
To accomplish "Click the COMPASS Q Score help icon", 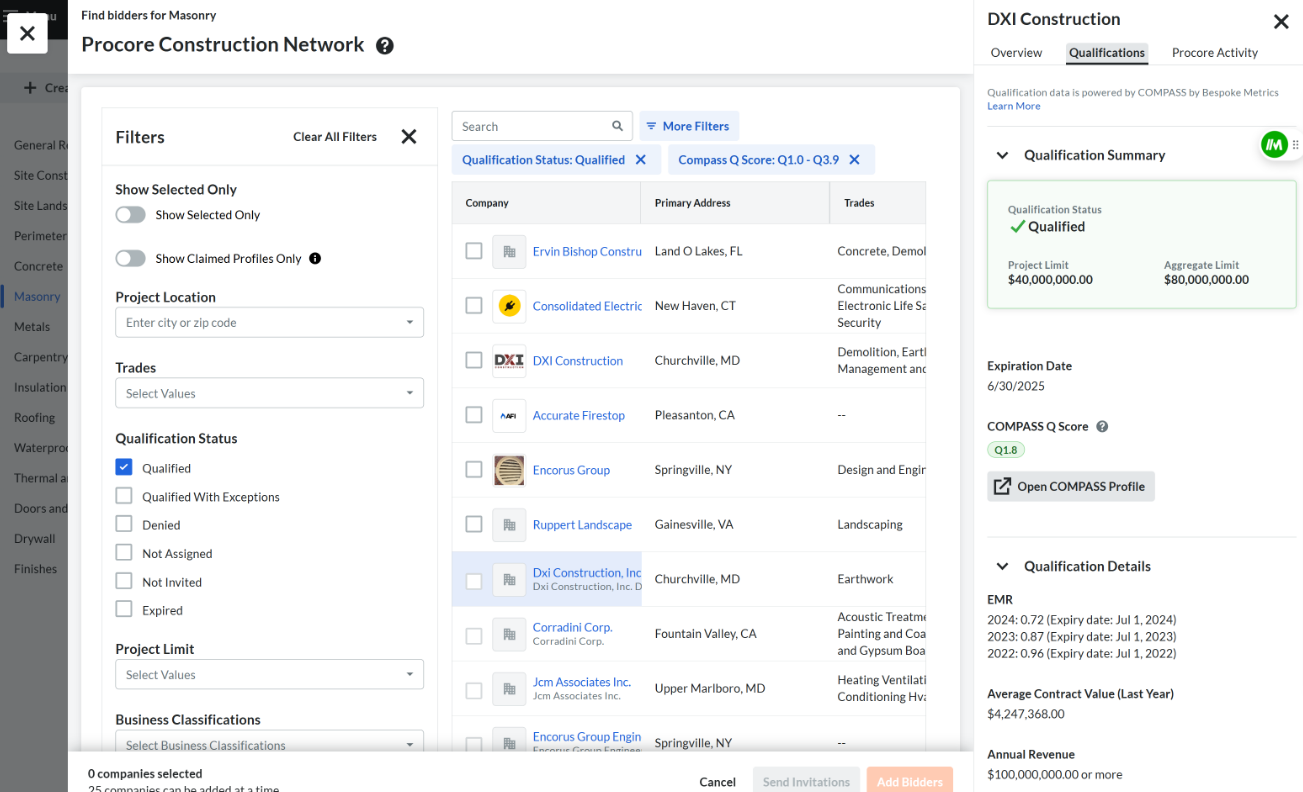I will coord(1102,426).
